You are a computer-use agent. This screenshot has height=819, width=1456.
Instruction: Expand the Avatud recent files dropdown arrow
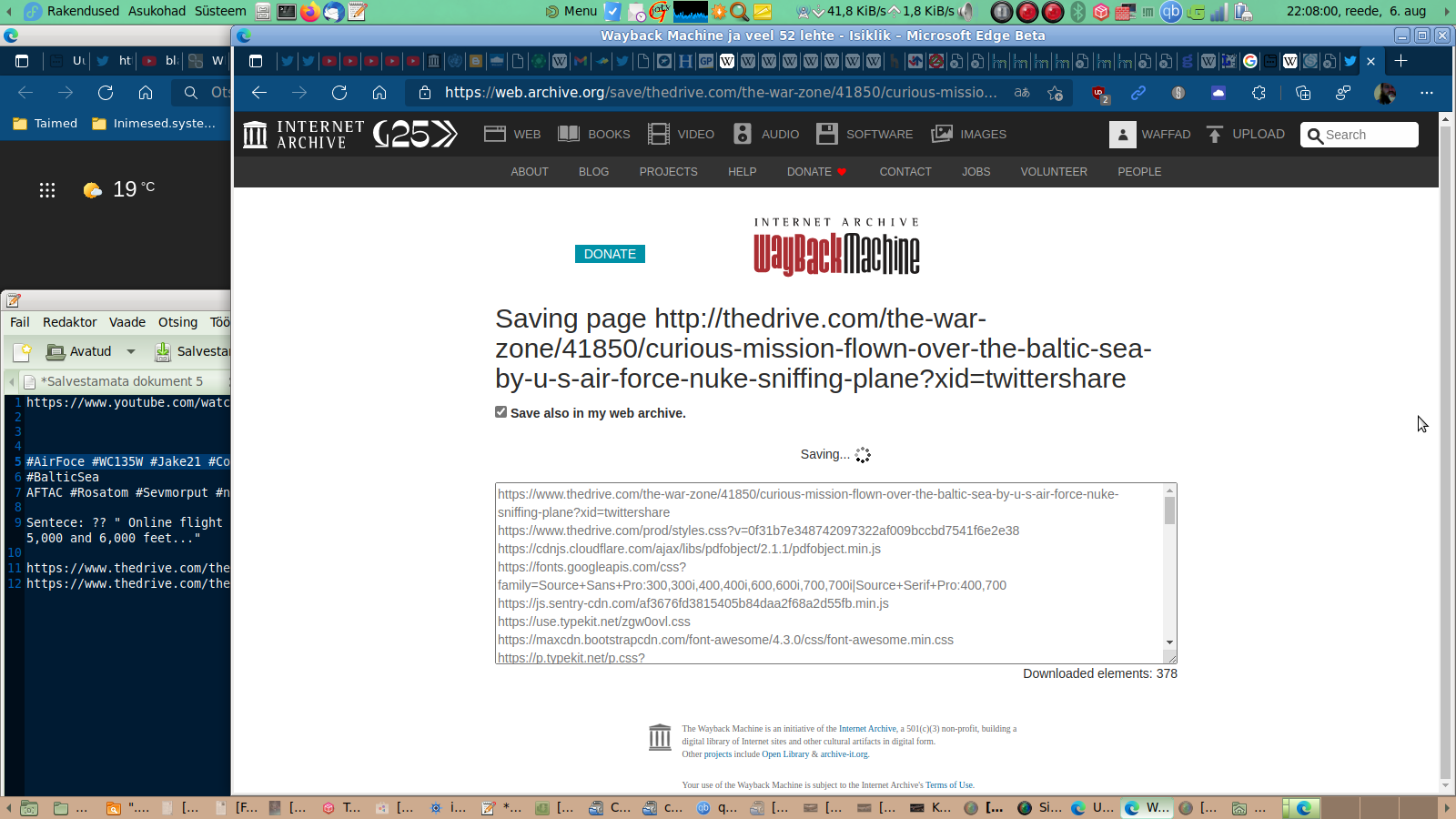[x=131, y=351]
